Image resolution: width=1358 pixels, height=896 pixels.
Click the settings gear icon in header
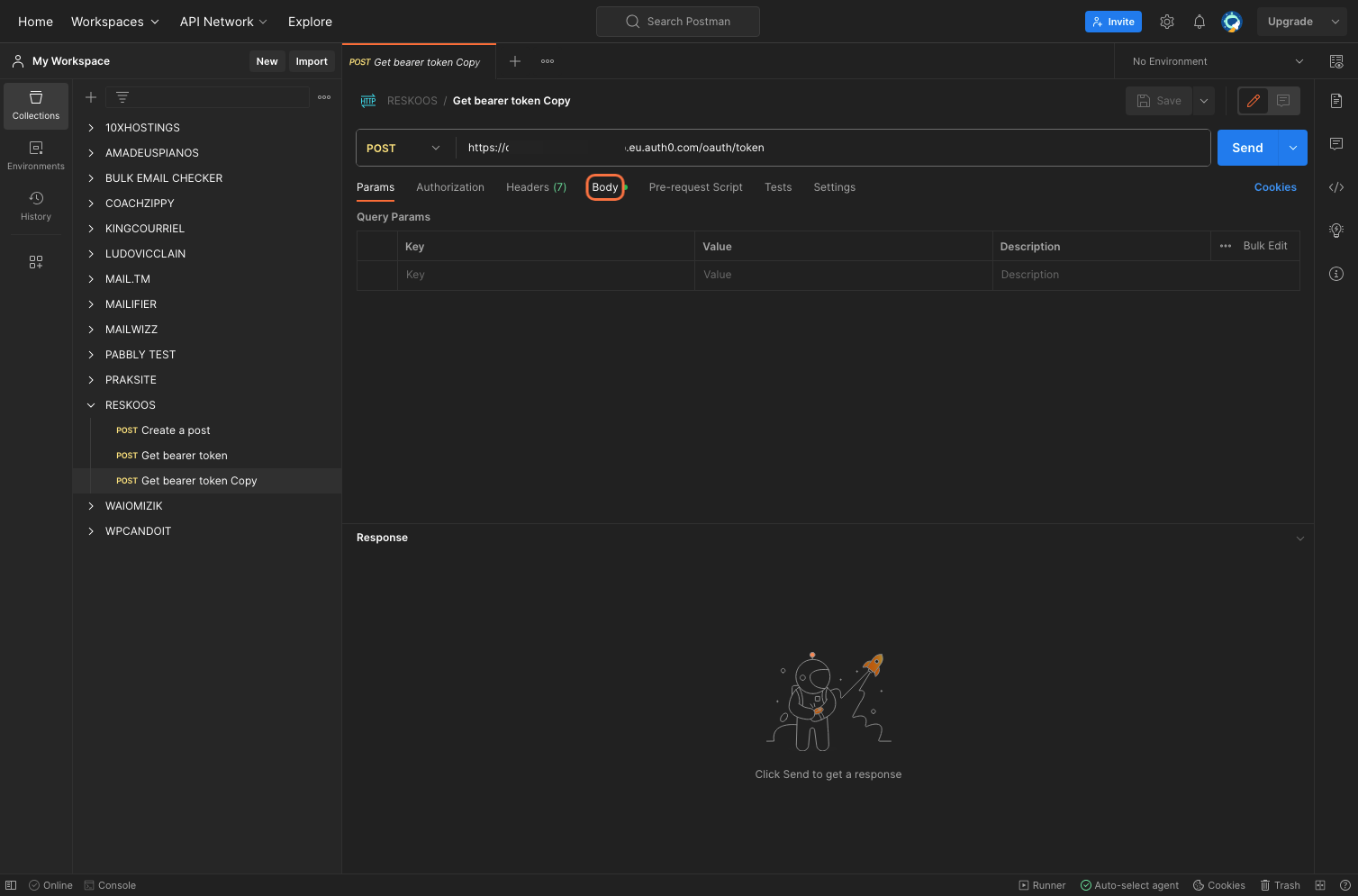1167,22
